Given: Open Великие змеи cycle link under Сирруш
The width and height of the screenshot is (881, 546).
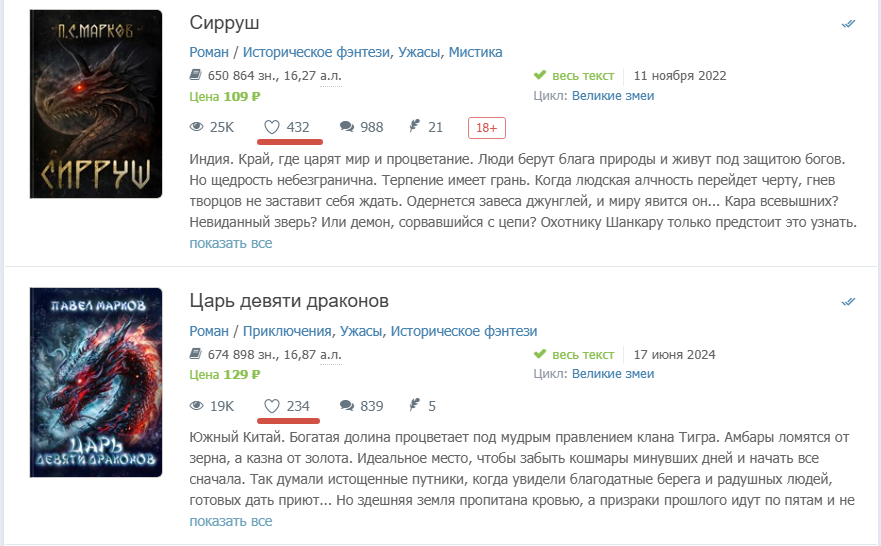Looking at the screenshot, I should click(x=612, y=96).
